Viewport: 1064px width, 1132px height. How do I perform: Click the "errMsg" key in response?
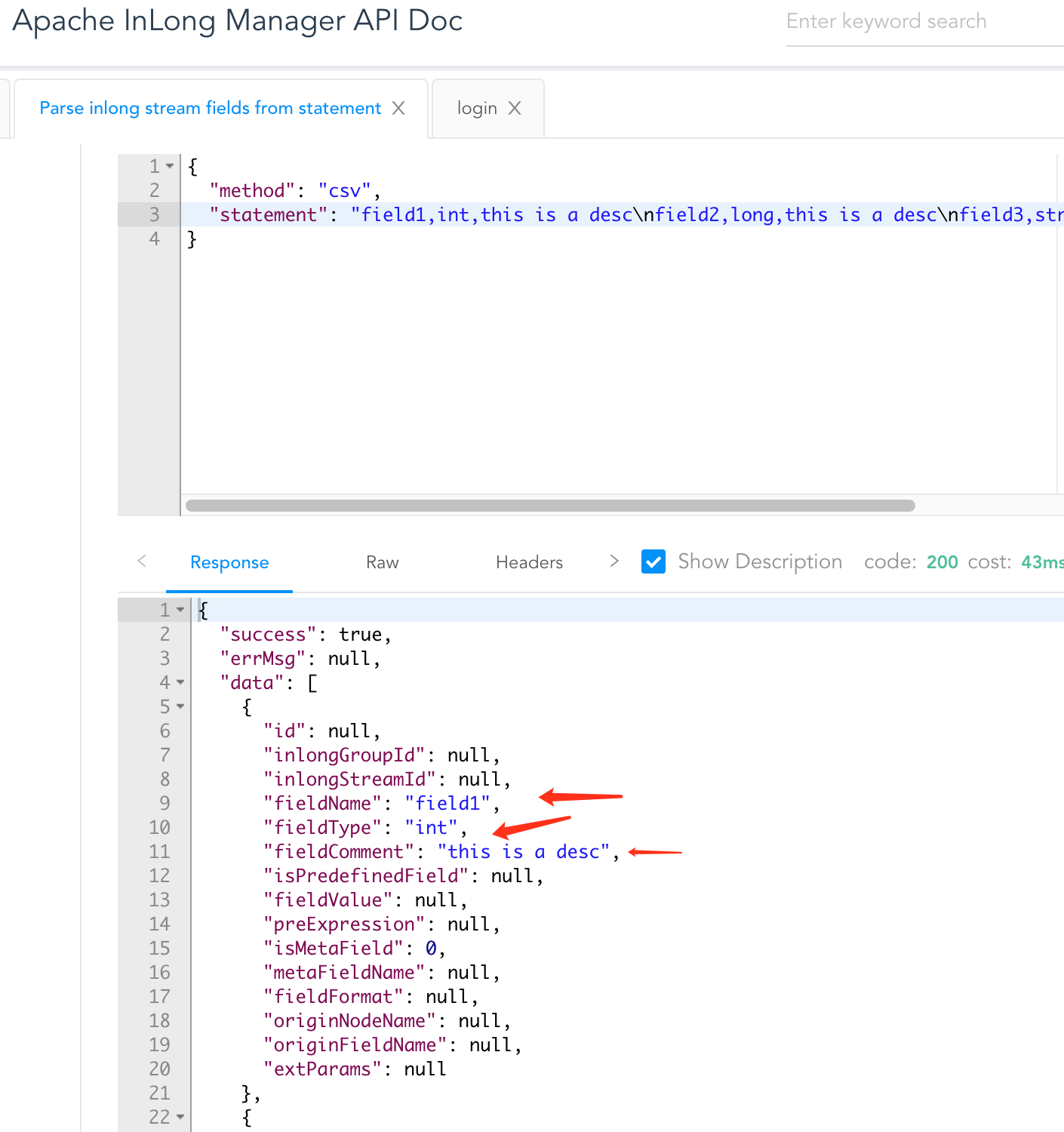[x=263, y=658]
